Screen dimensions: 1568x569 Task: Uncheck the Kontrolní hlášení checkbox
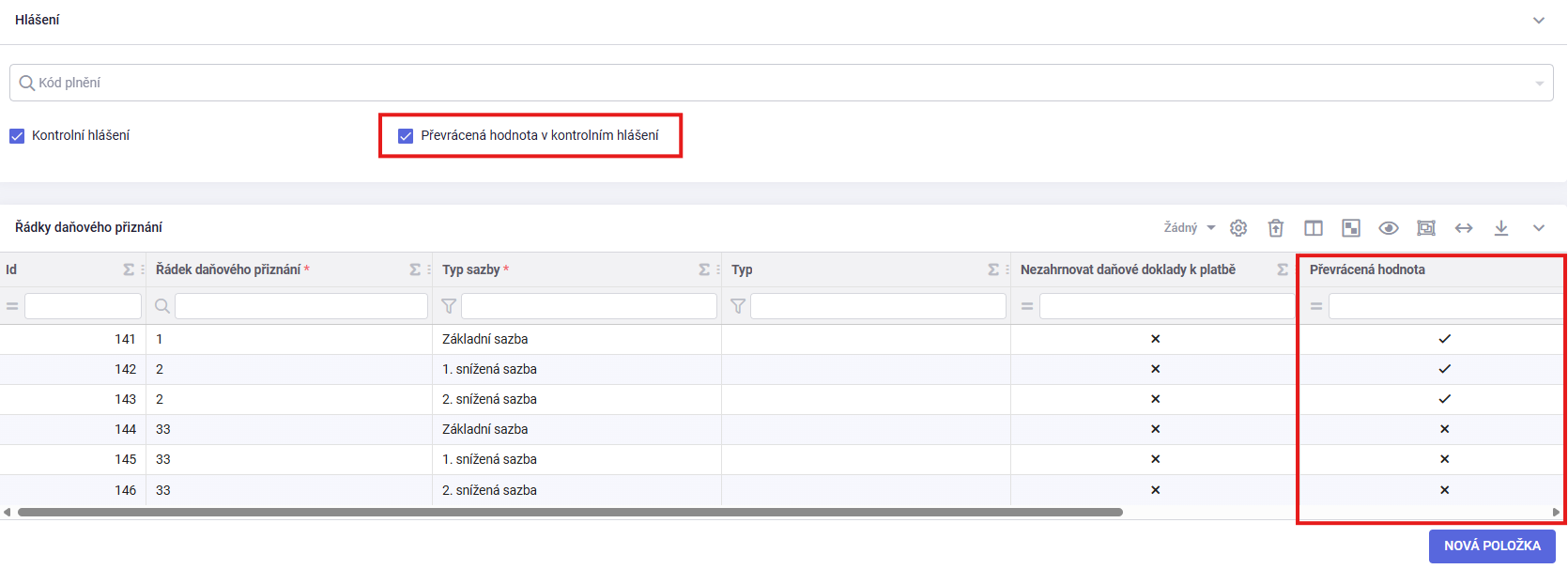(17, 136)
